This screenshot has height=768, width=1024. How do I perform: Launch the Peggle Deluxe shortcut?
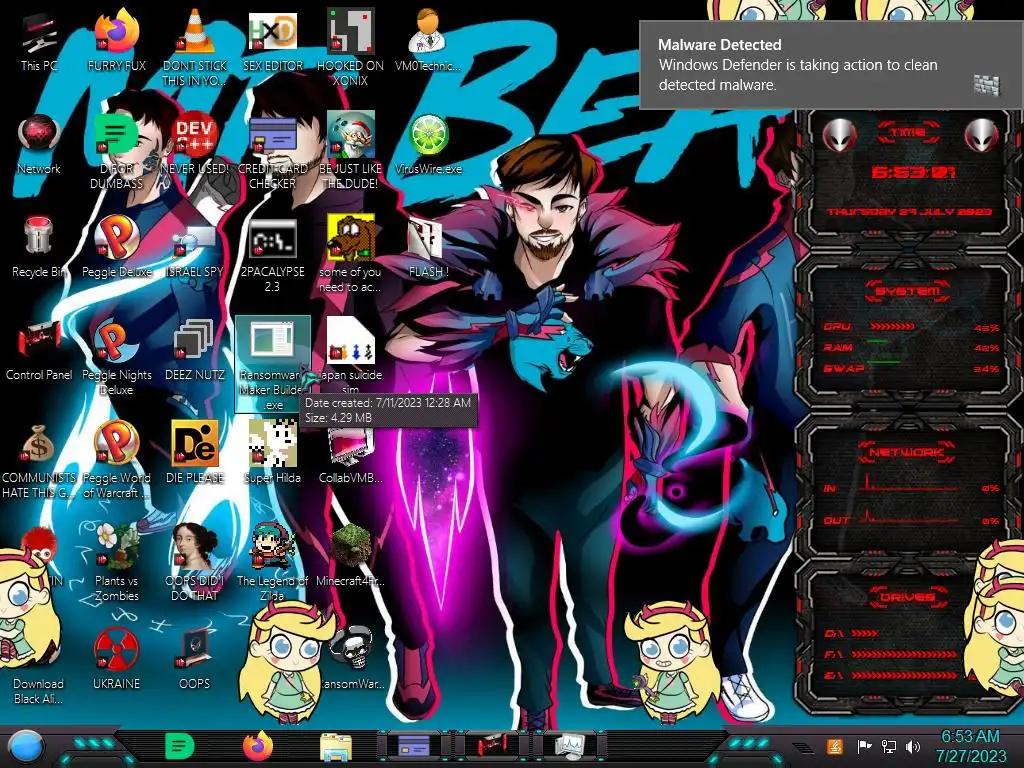(x=116, y=246)
